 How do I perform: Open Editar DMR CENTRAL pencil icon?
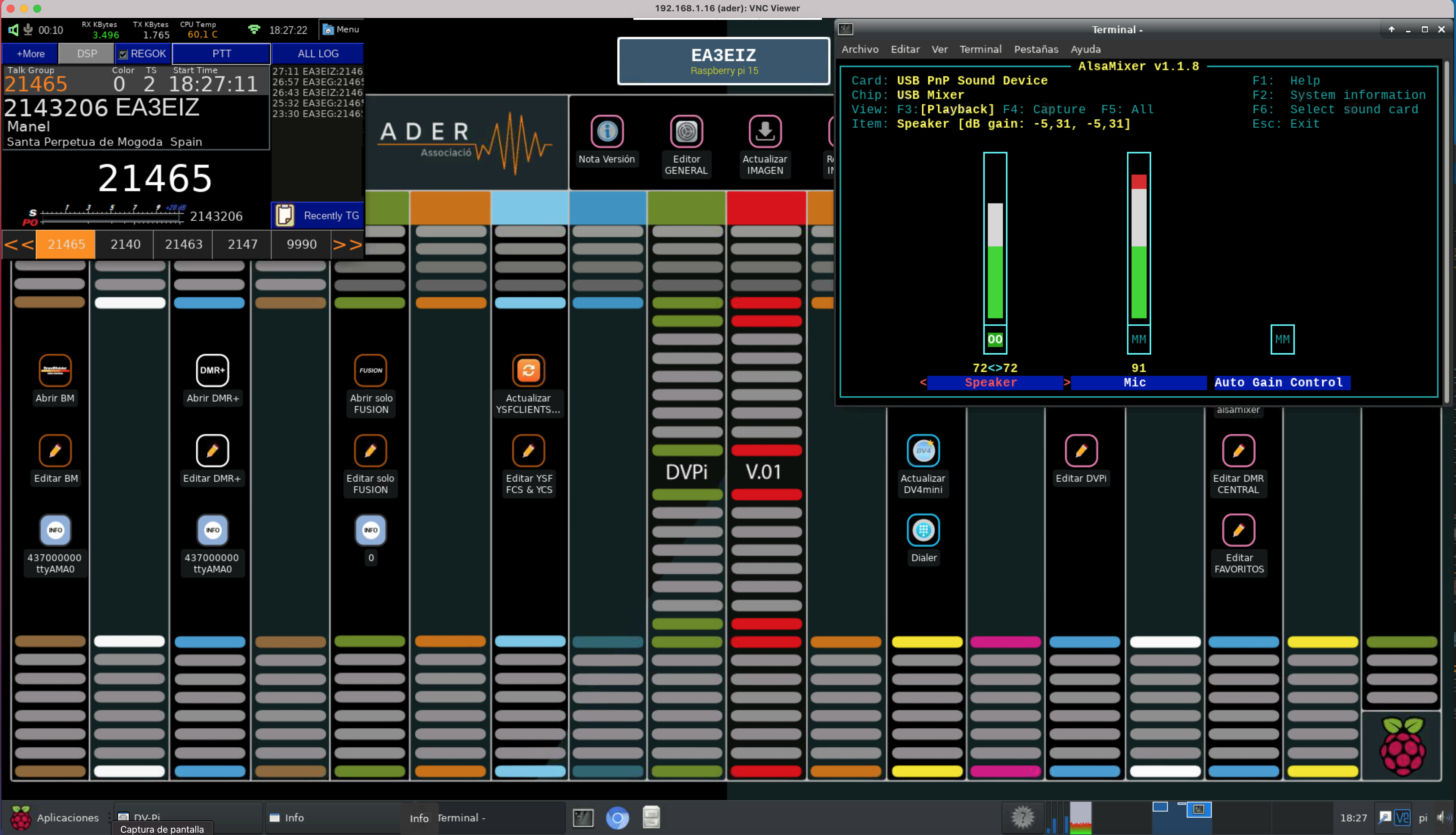click(x=1238, y=450)
